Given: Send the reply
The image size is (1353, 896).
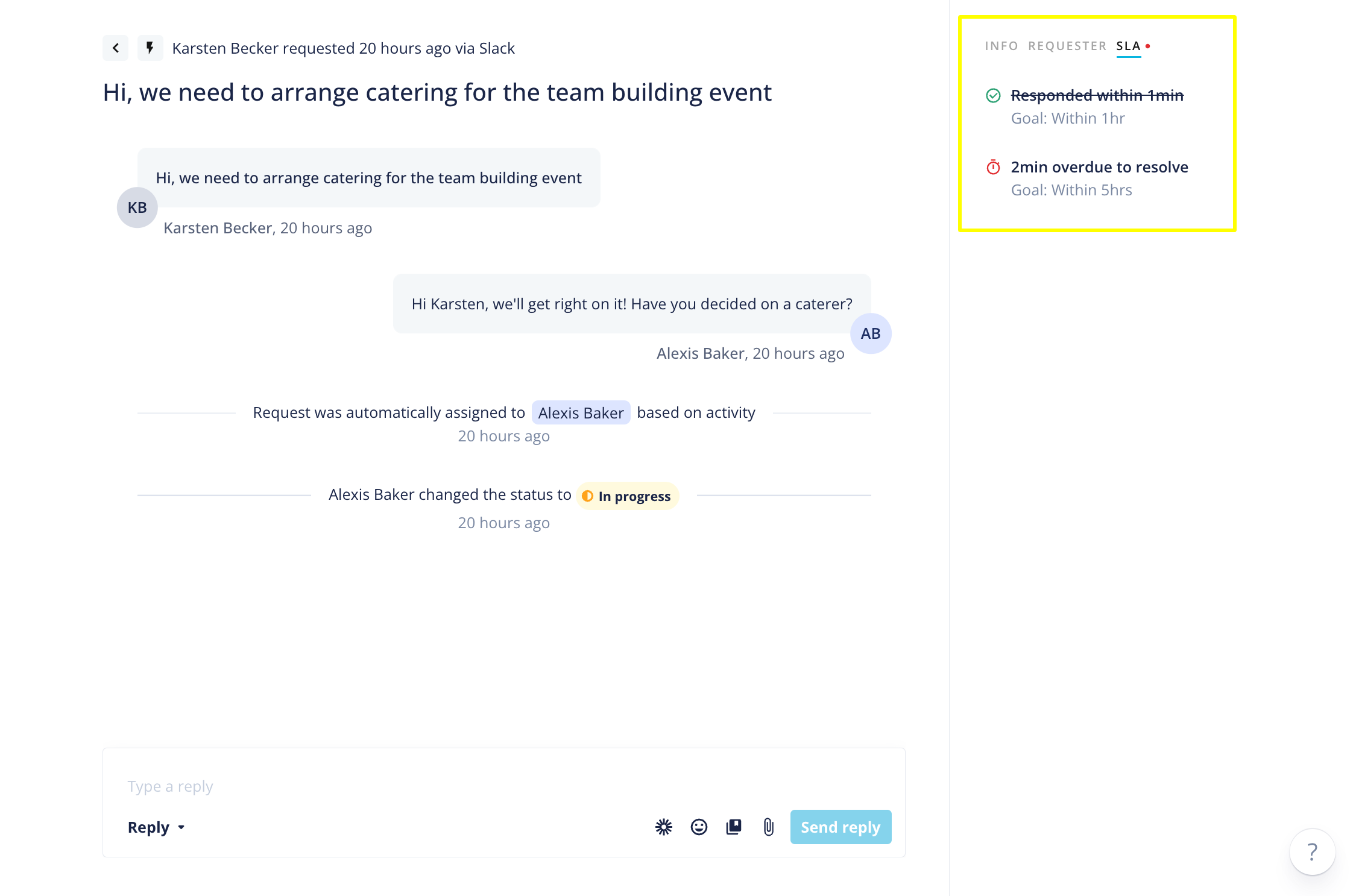Looking at the screenshot, I should coord(840,827).
